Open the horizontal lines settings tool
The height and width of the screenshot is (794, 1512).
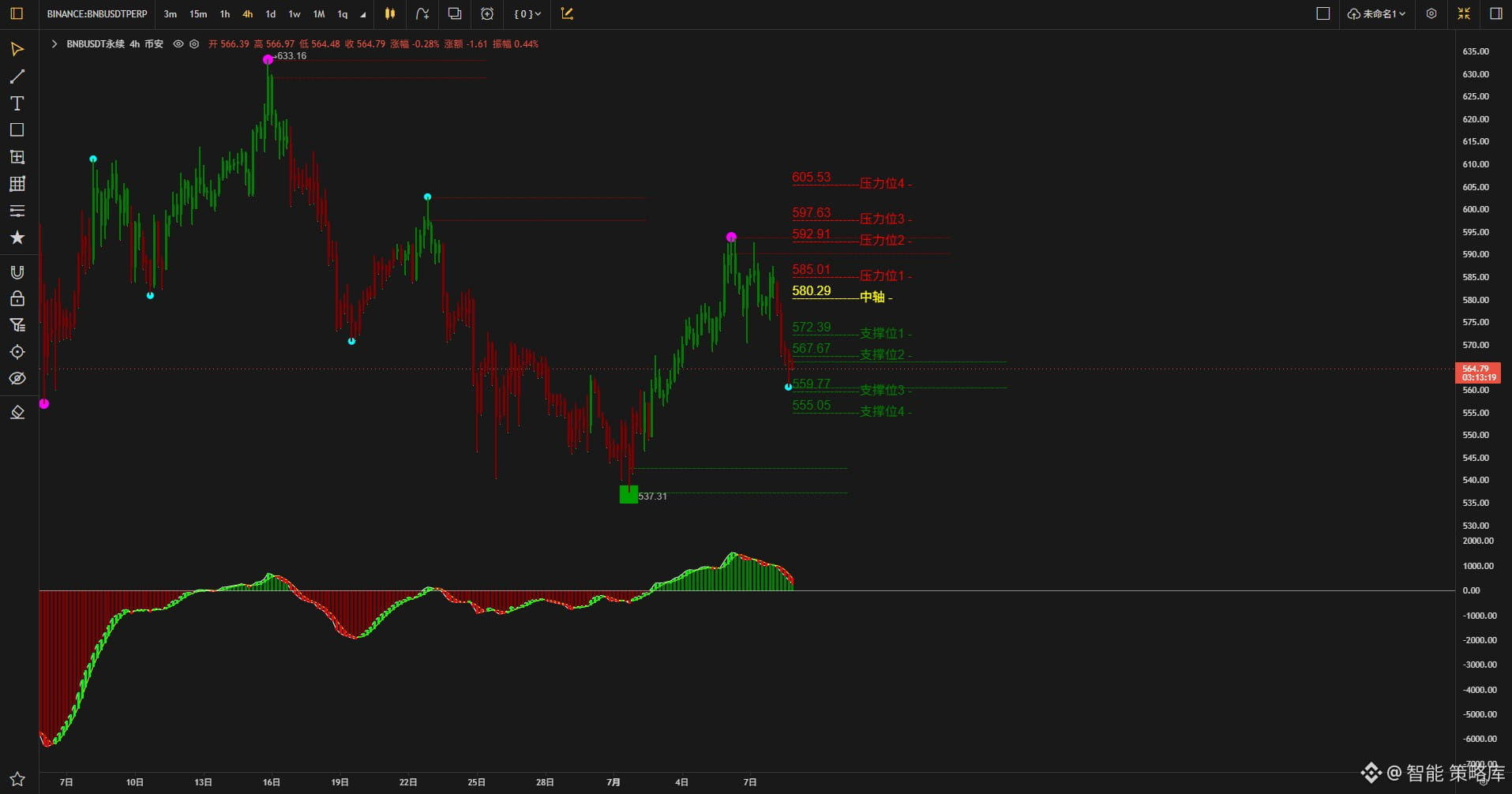[17, 211]
